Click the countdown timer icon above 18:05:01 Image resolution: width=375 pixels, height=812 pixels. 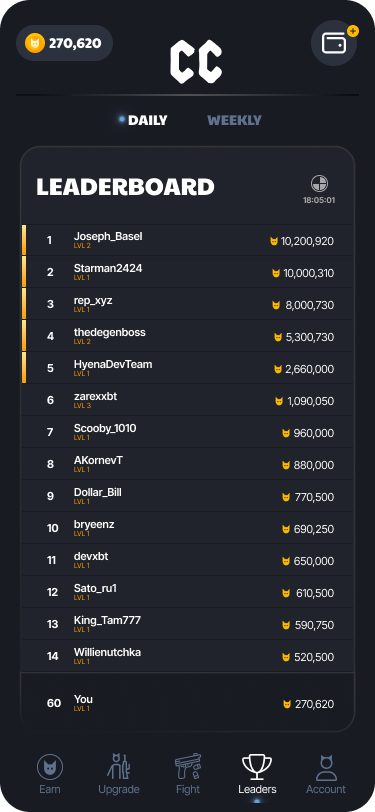(319, 184)
